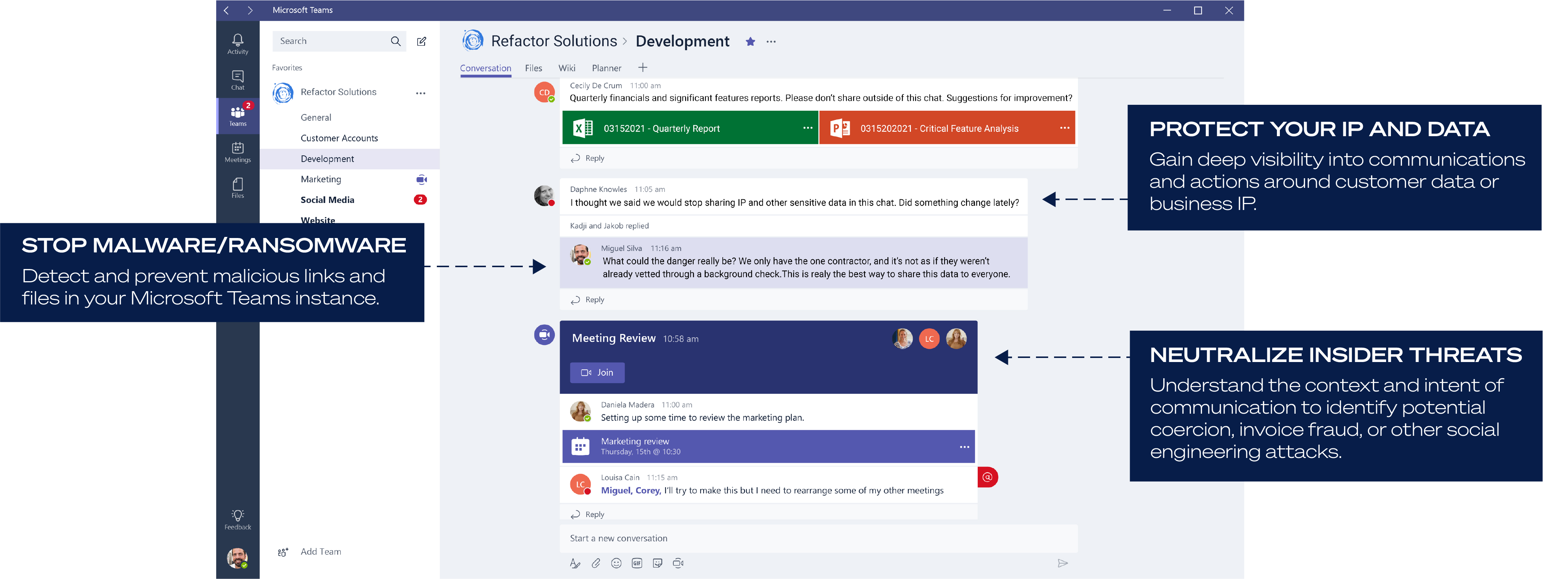Viewport: 1568px width, 579px height.
Task: Open the 03152021 Quarterly Report Excel file
Action: 690,128
